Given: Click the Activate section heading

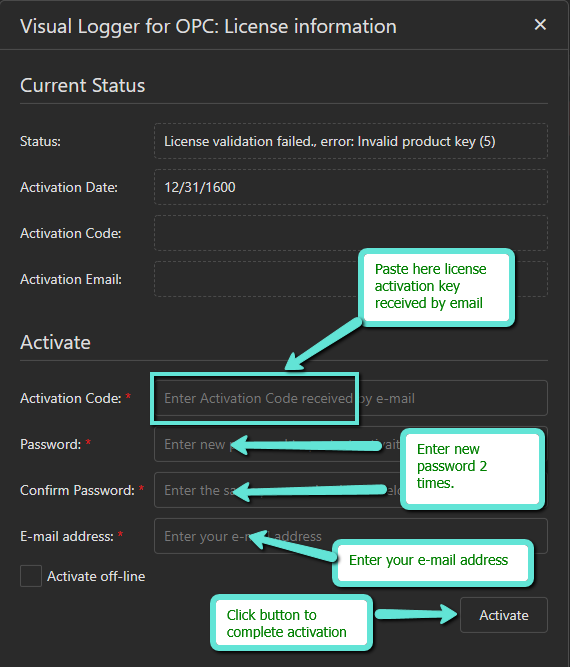Looking at the screenshot, I should (x=55, y=342).
